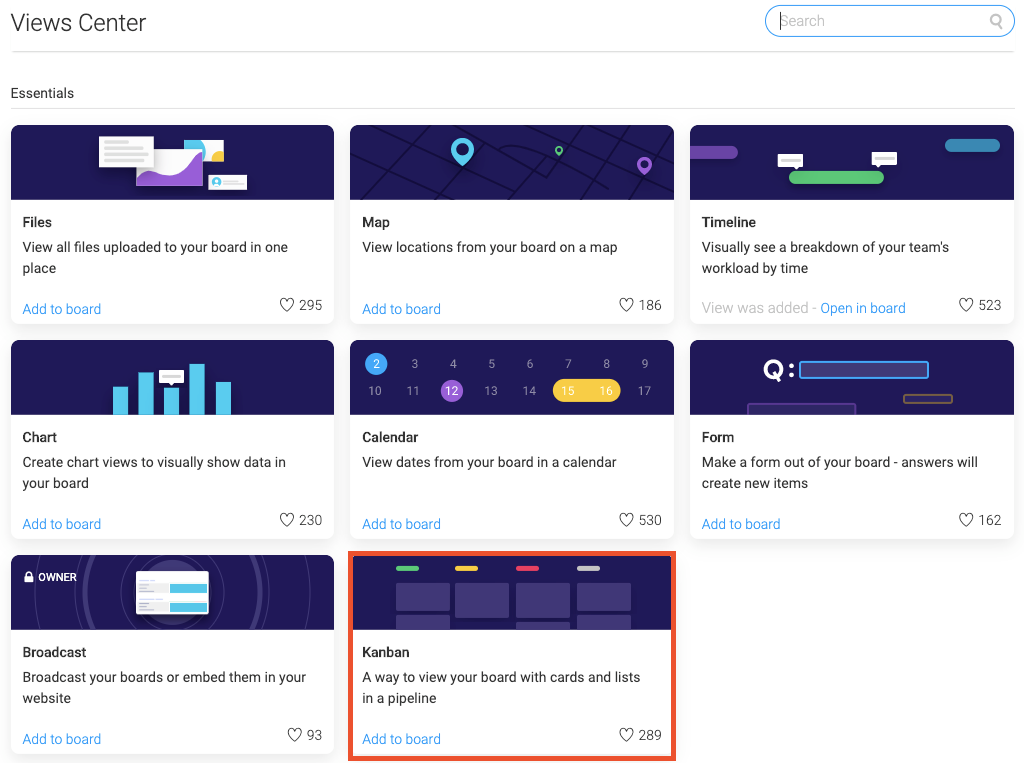1024x763 pixels.
Task: Click 'Make a form out of' description
Action: (840, 472)
